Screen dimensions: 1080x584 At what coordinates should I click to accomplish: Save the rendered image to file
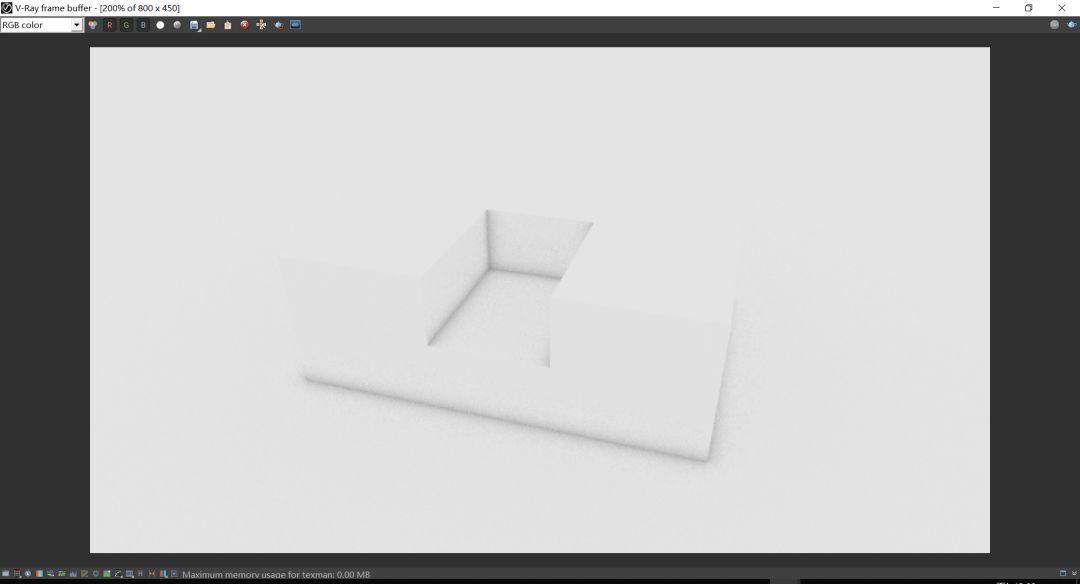click(x=194, y=25)
